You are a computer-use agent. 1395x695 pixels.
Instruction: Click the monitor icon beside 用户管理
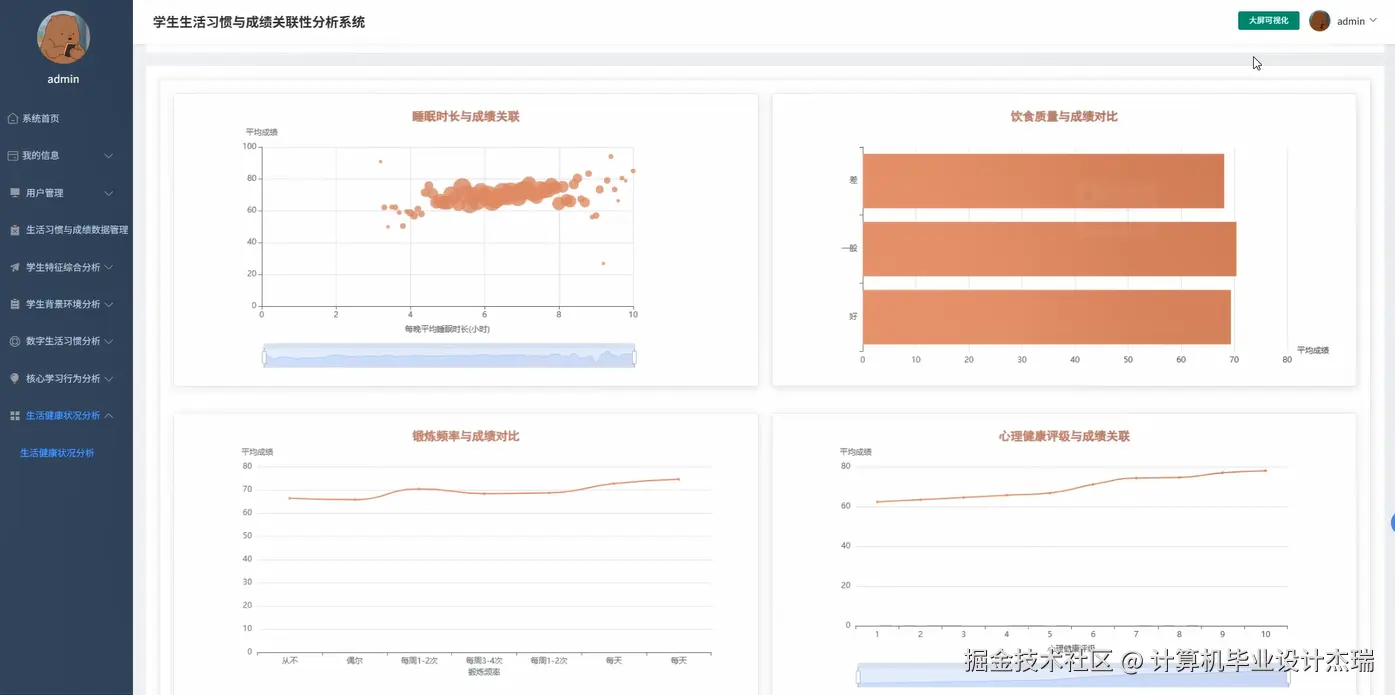(x=14, y=193)
